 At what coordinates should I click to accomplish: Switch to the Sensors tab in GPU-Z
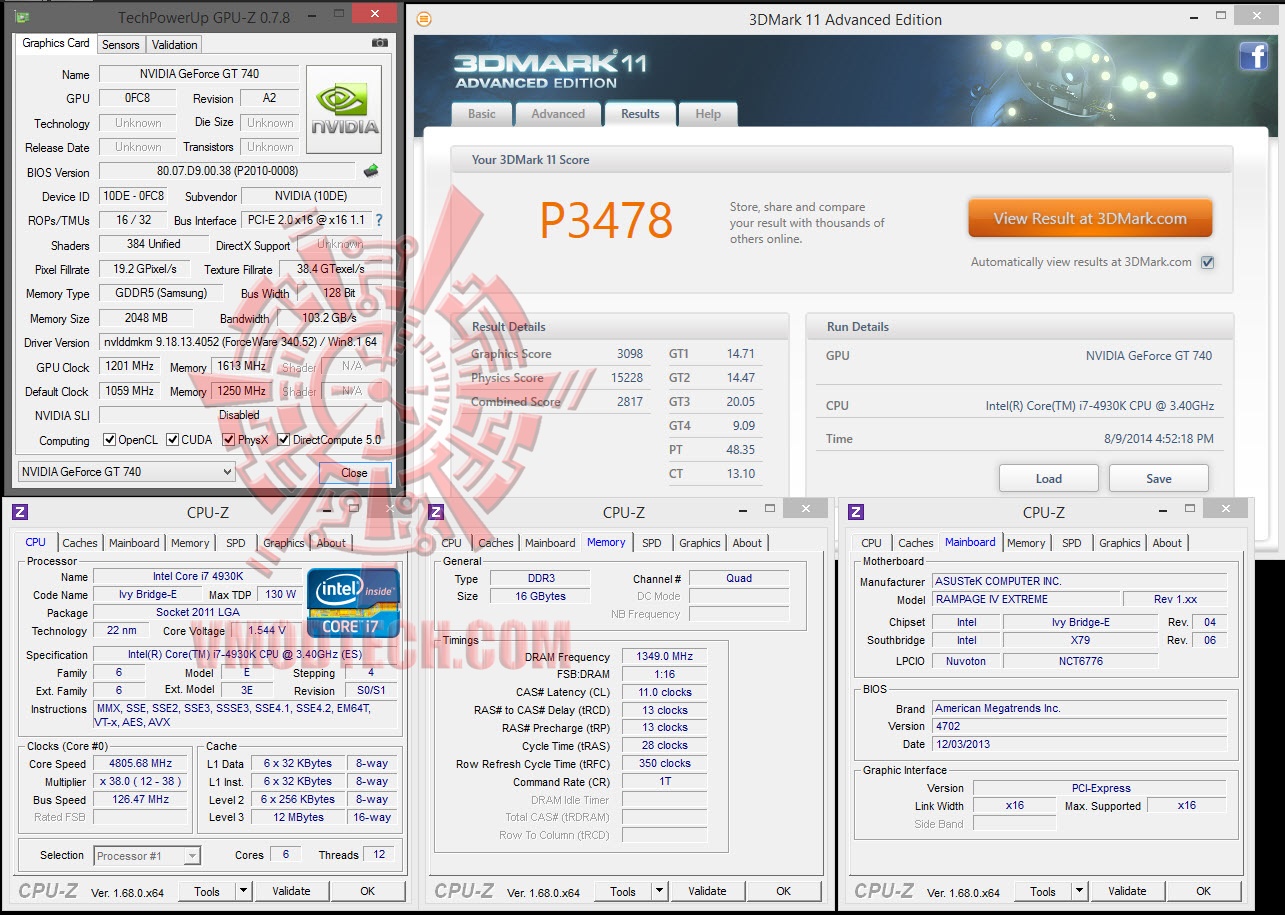click(121, 45)
